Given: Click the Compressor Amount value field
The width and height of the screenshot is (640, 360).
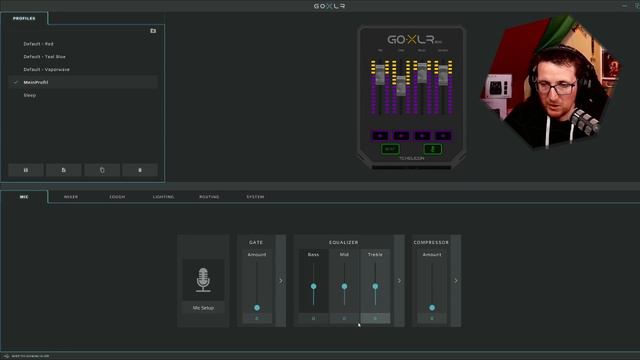Looking at the screenshot, I should point(432,318).
